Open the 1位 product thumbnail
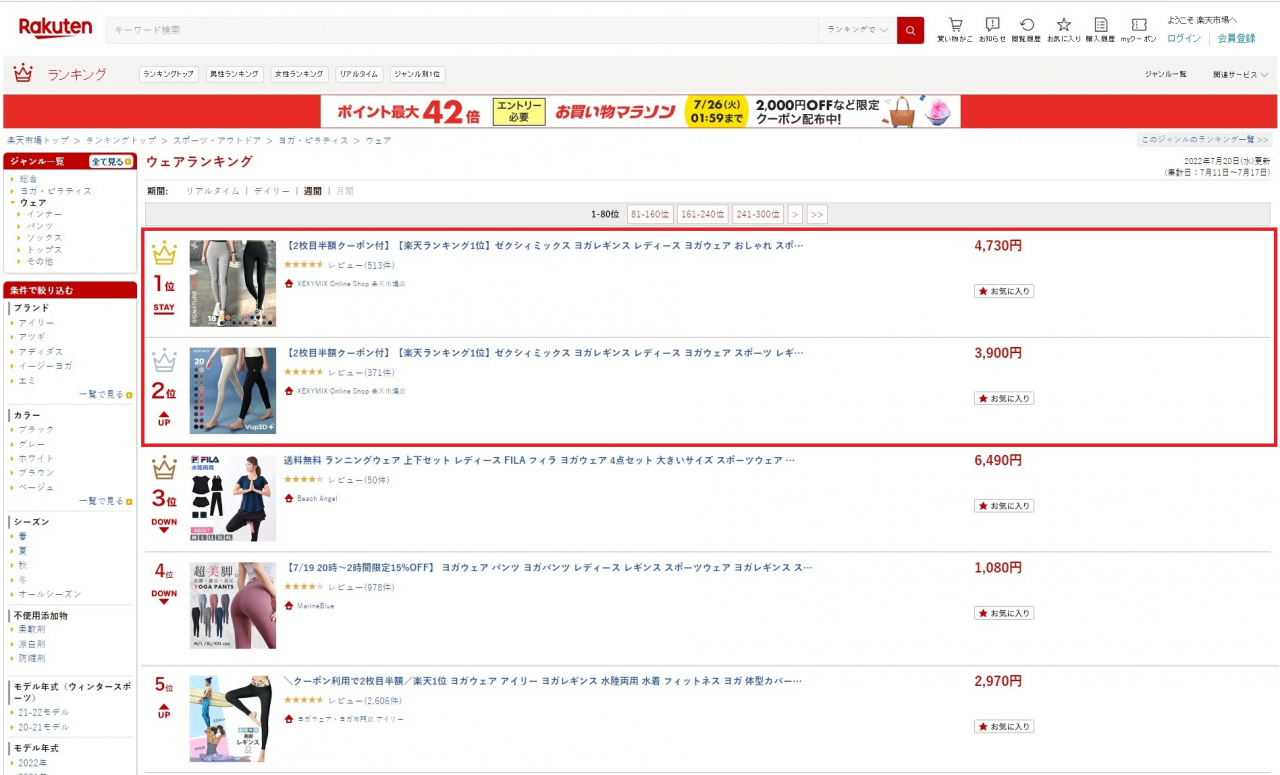The width and height of the screenshot is (1280, 775). 233,283
